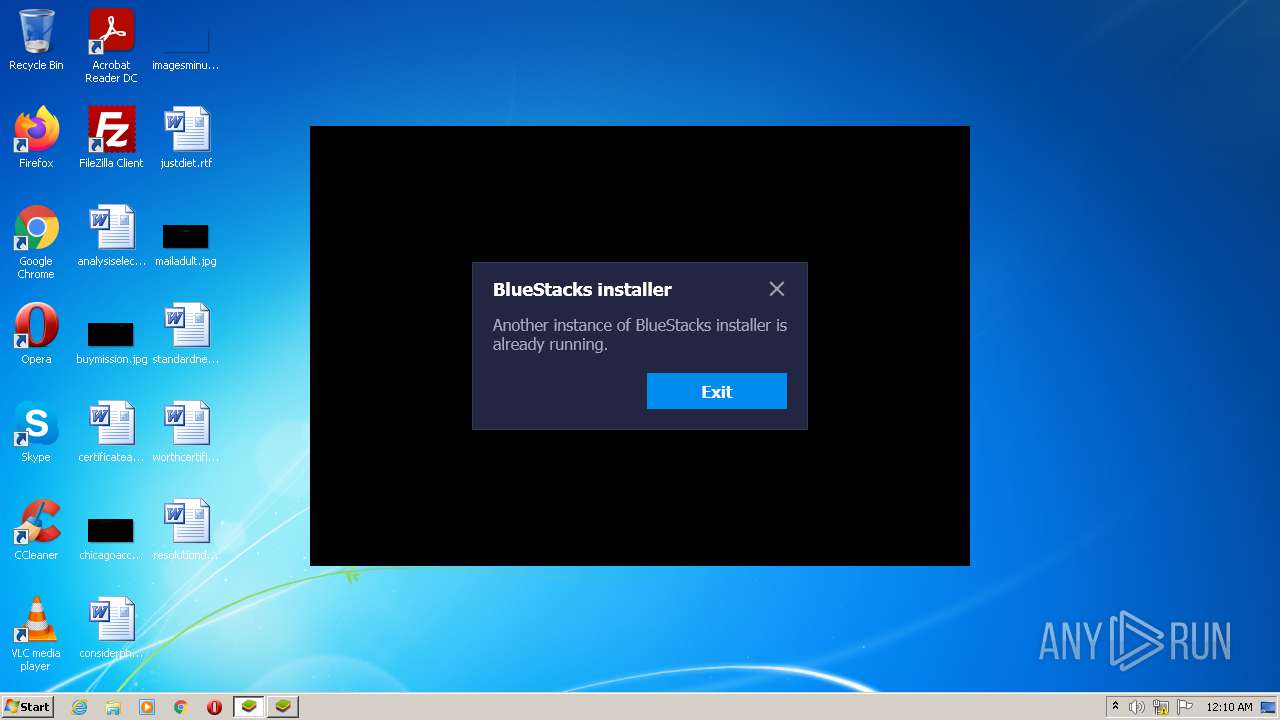Select the standardne document icon on the desktop
This screenshot has width=1280, height=720.
coord(186,334)
